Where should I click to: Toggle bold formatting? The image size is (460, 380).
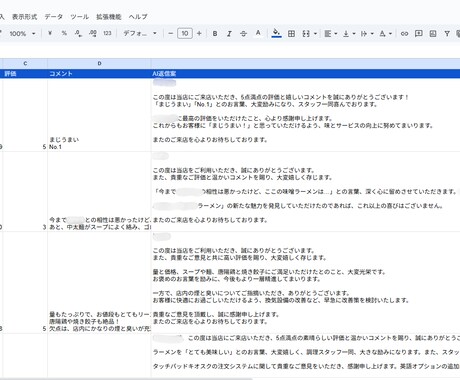click(x=215, y=33)
